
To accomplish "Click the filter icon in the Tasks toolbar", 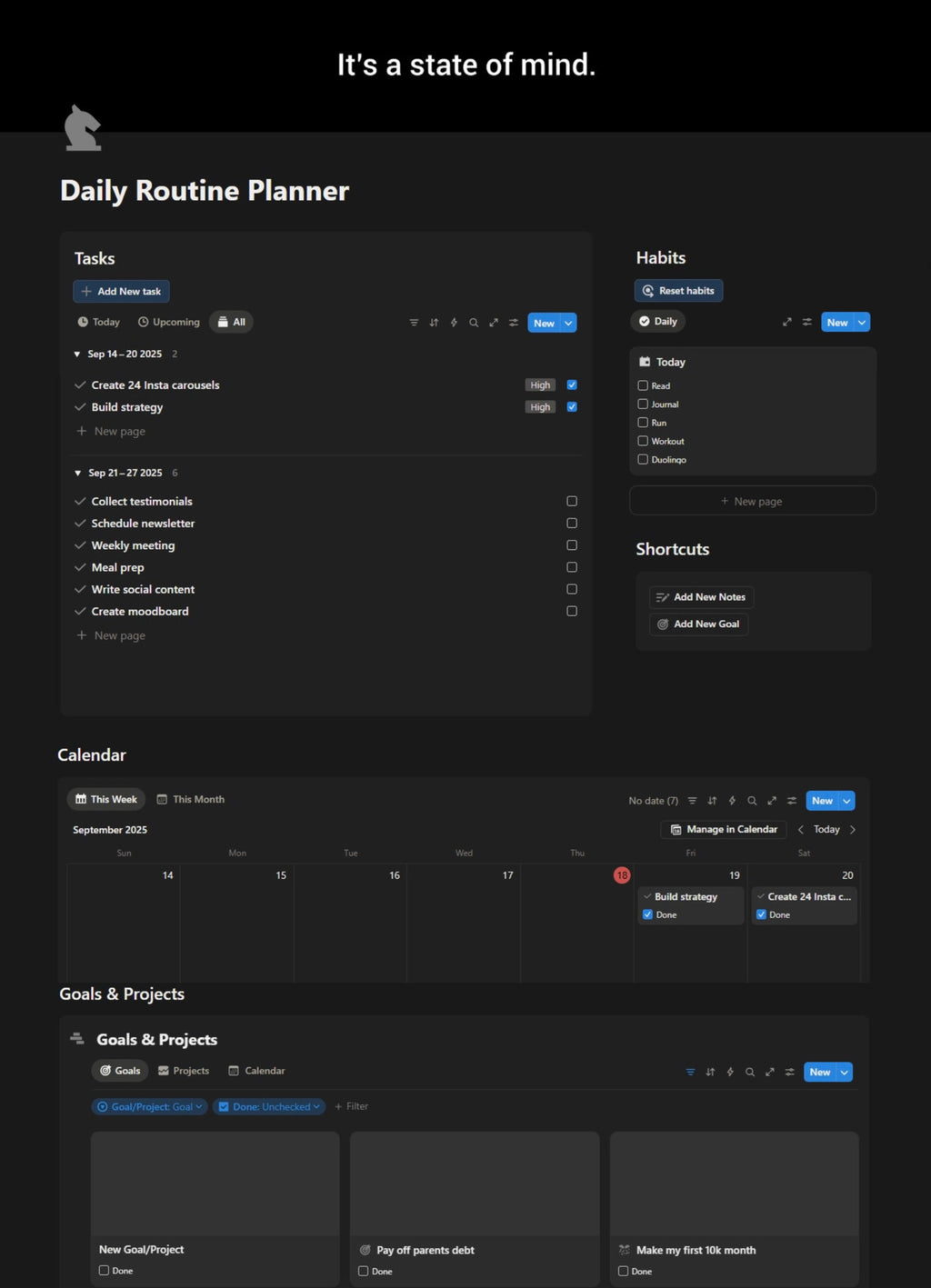I will 414,323.
